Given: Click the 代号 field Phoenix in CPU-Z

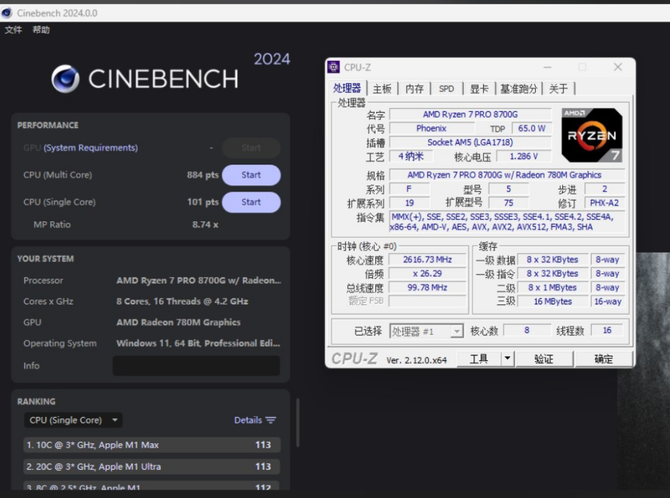Looking at the screenshot, I should pos(431,129).
